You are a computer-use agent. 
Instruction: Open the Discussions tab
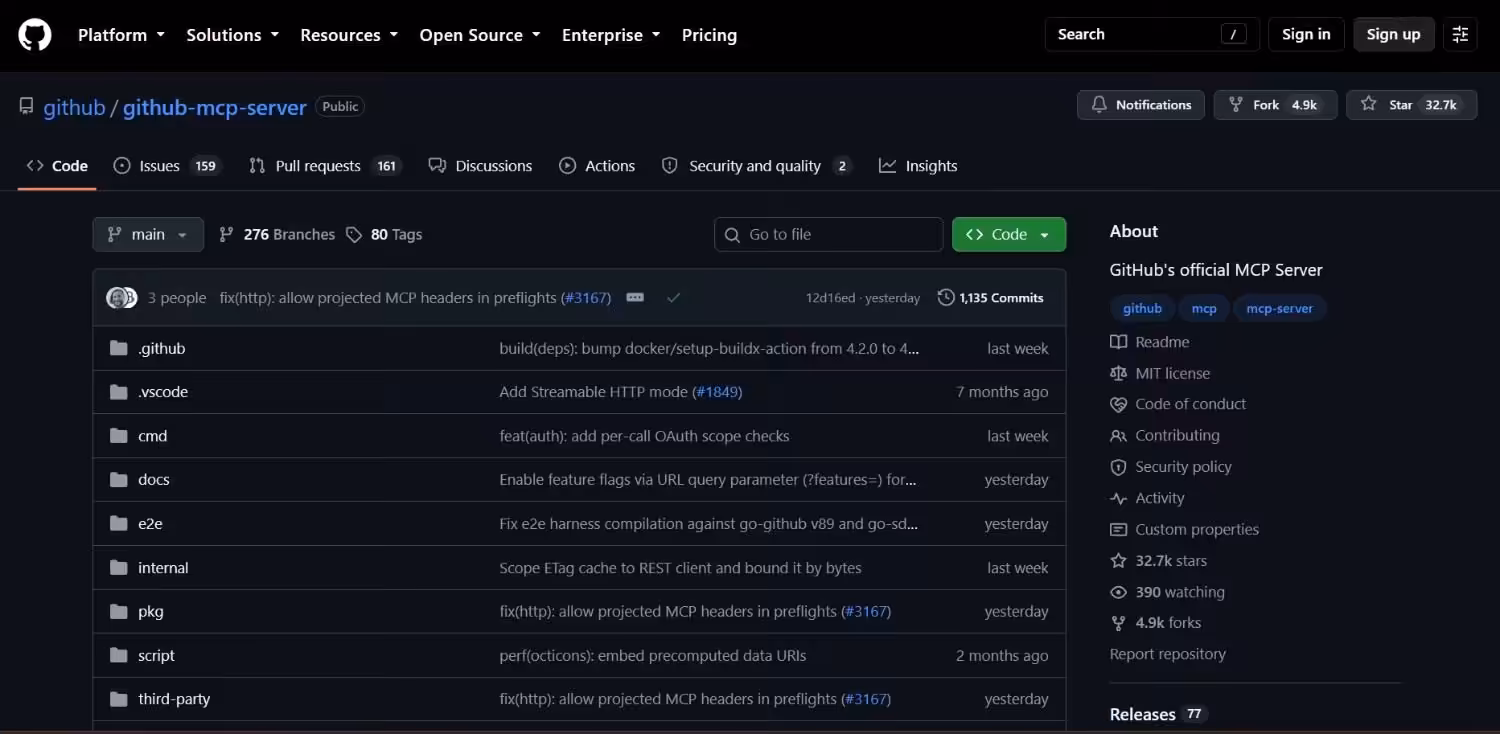click(x=480, y=166)
